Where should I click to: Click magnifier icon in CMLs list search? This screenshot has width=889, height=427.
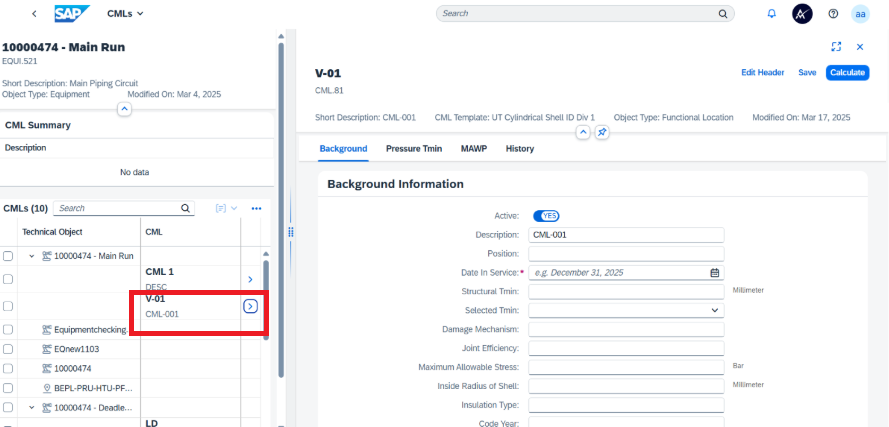[185, 208]
